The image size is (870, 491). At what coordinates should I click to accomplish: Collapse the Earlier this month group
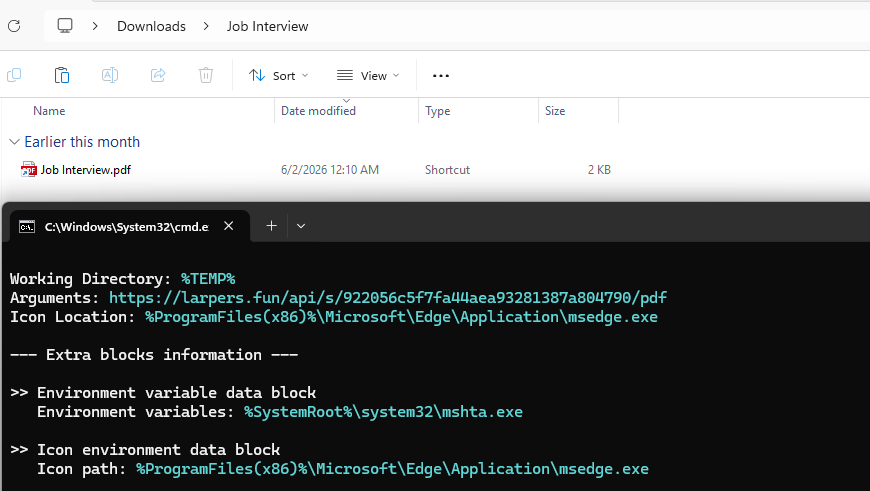pyautogui.click(x=14, y=142)
